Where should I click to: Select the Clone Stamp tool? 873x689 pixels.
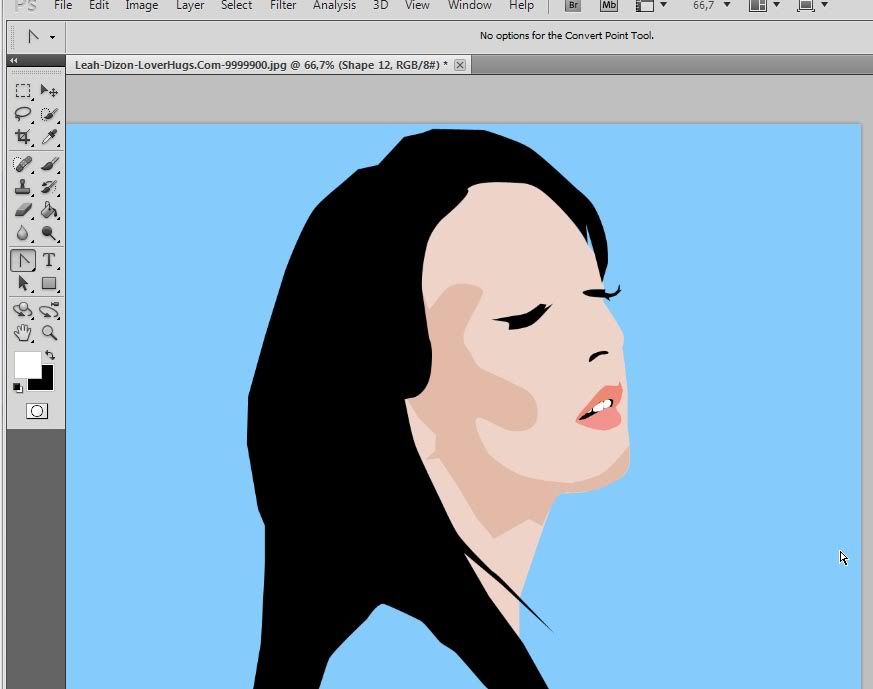coord(23,187)
